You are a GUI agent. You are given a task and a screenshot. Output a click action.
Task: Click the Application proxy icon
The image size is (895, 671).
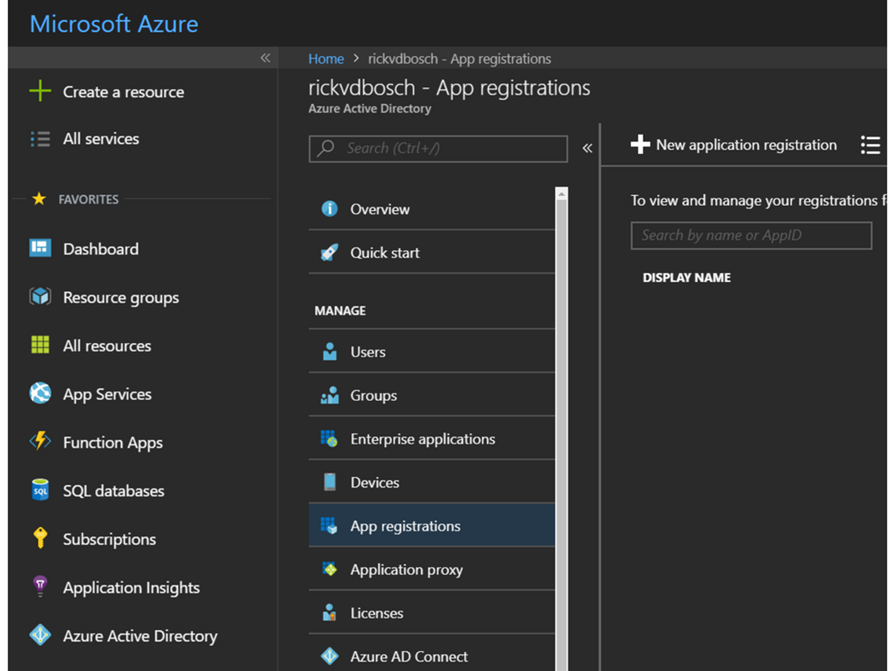(x=329, y=569)
